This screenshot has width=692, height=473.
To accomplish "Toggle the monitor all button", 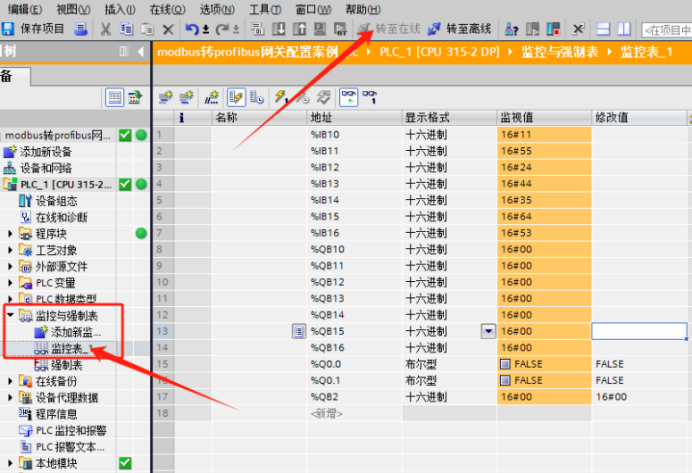I will point(348,97).
